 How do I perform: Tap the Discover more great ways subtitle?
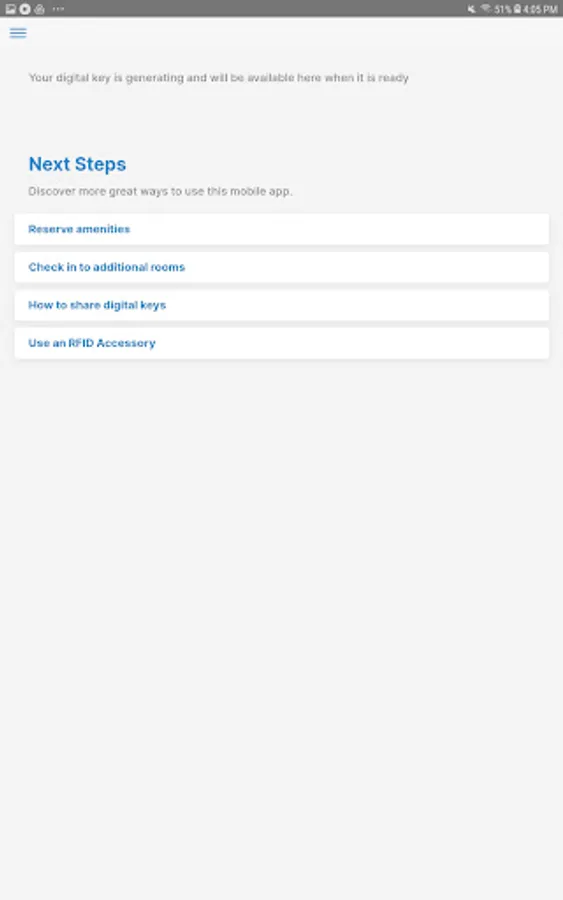[160, 191]
